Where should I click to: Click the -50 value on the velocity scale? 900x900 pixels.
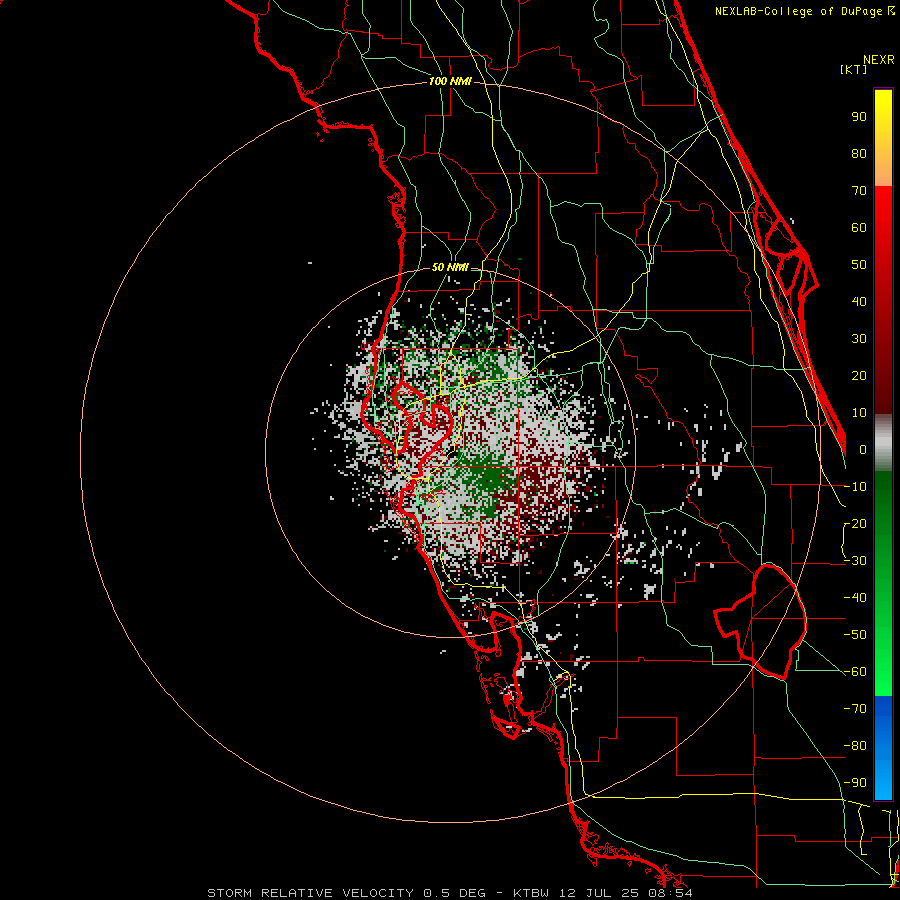coord(855,634)
